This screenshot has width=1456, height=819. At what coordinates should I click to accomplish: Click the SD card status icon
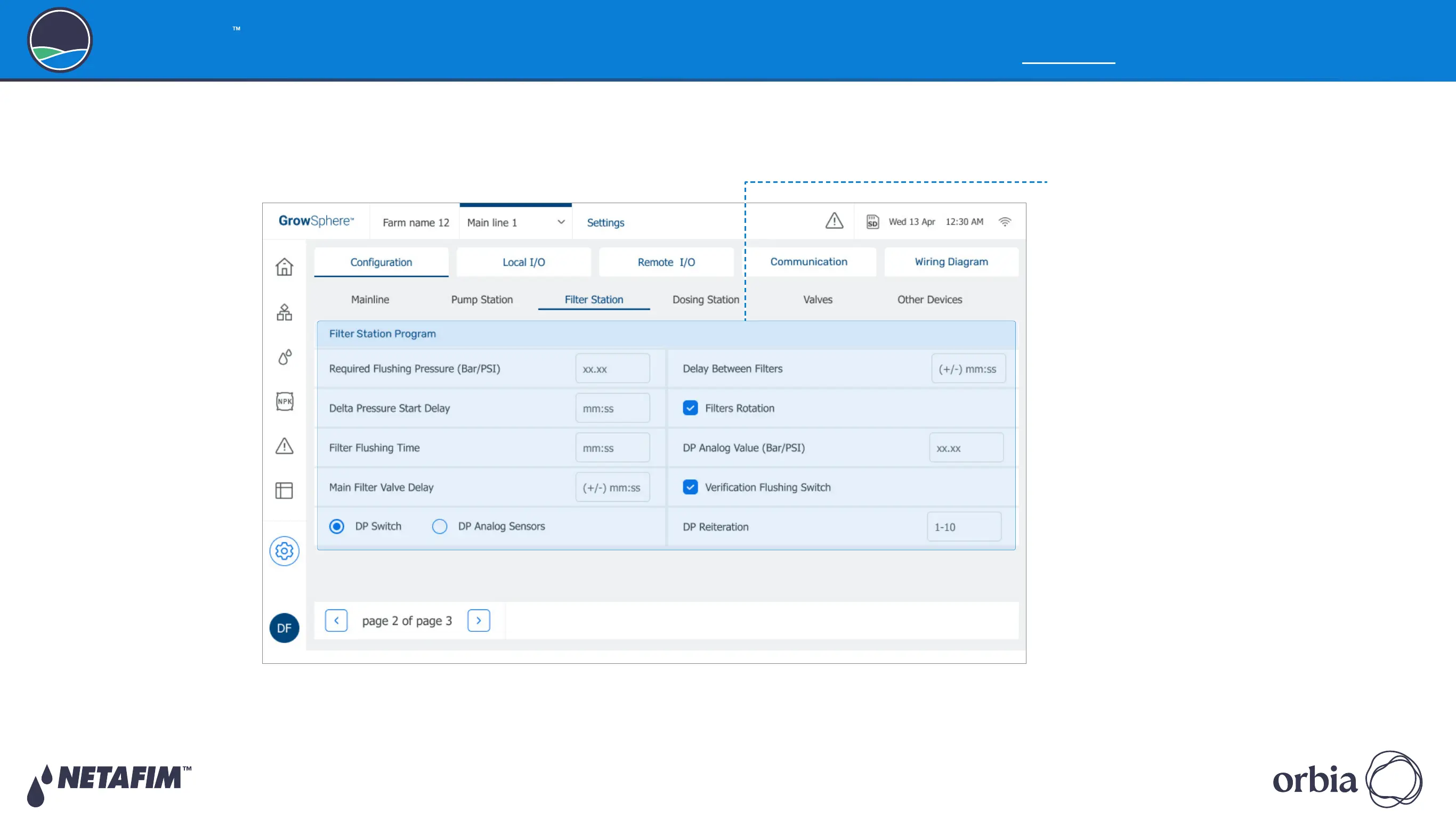[873, 222]
